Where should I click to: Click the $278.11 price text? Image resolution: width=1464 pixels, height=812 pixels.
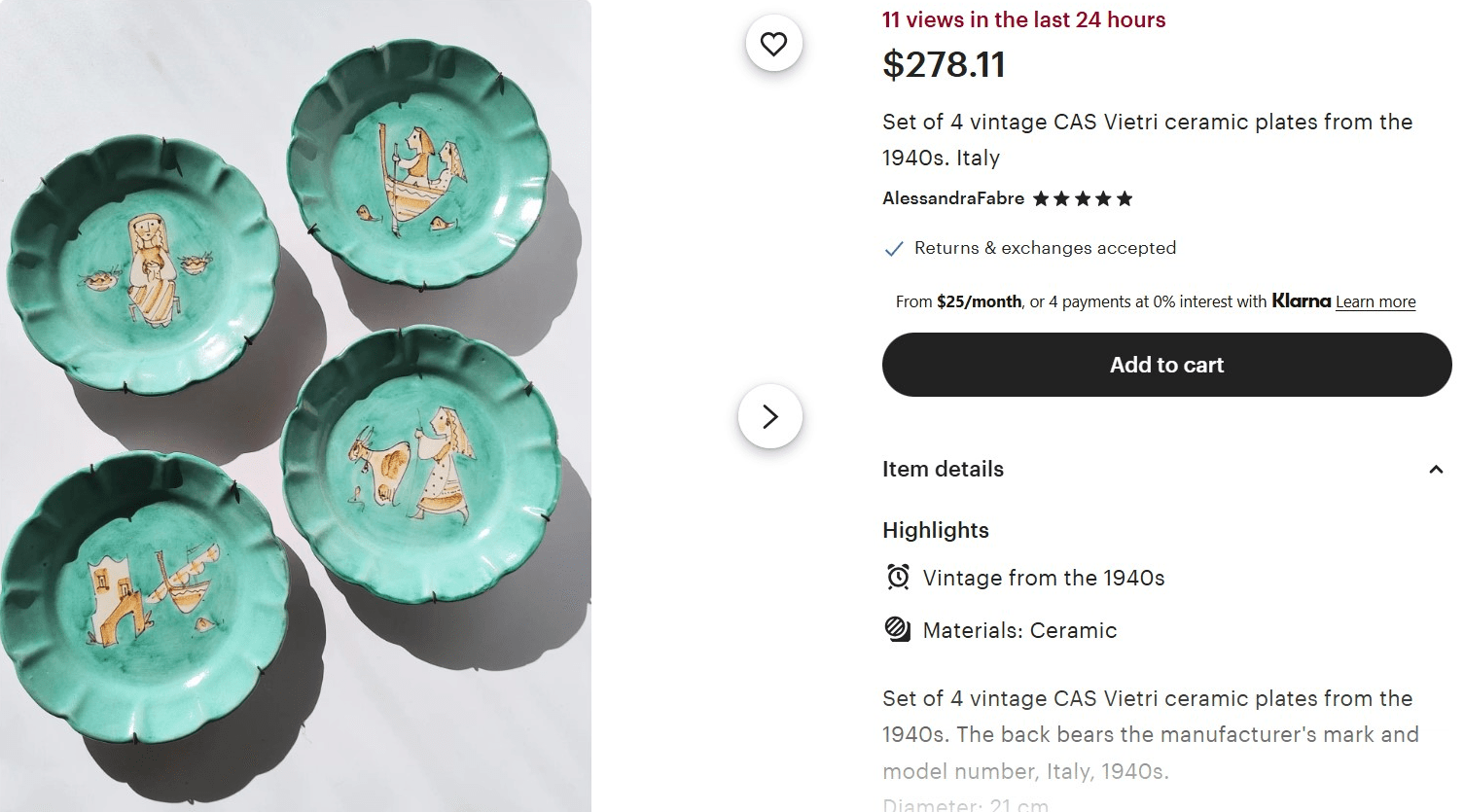click(944, 65)
